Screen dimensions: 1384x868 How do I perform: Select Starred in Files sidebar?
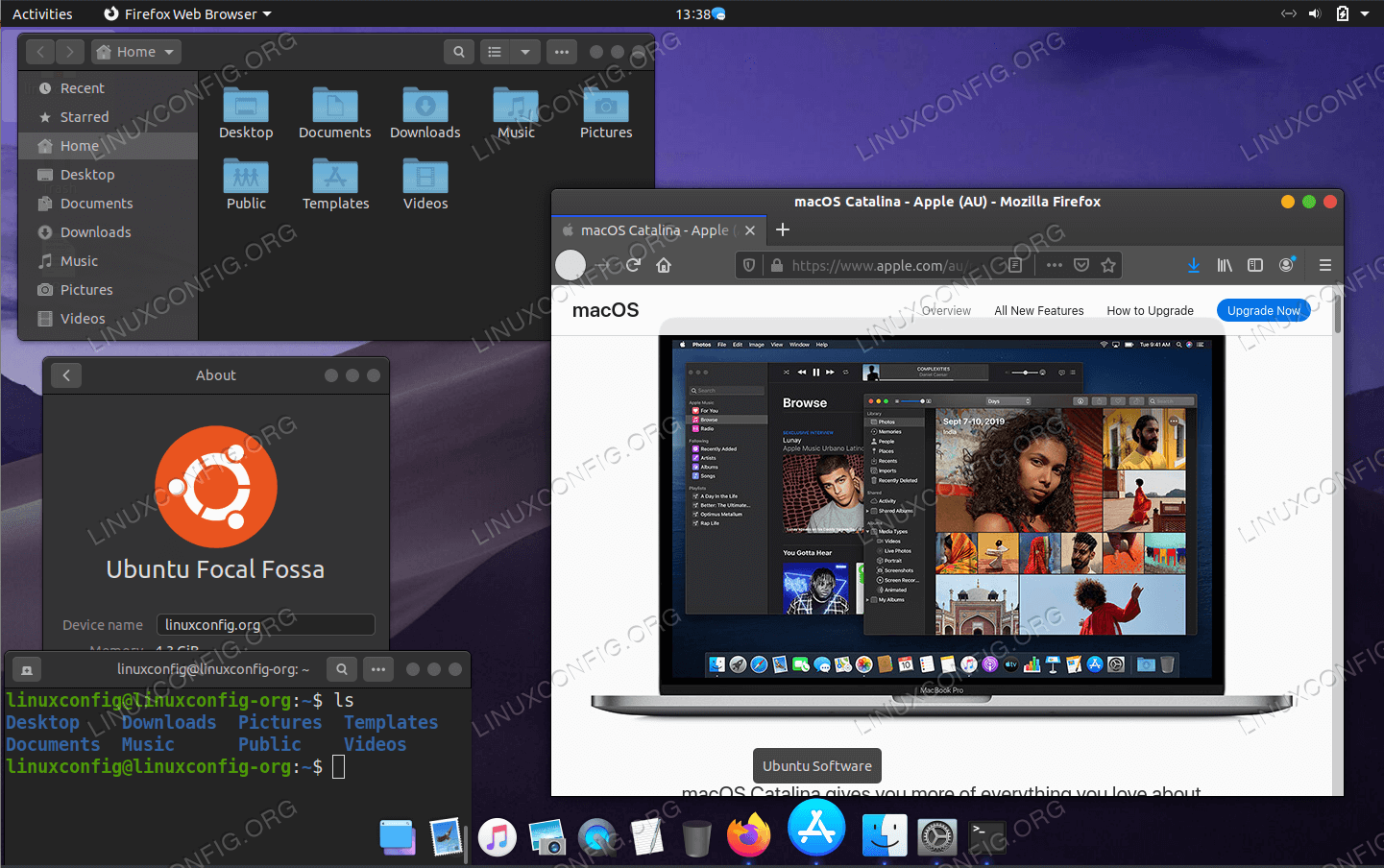109,117
